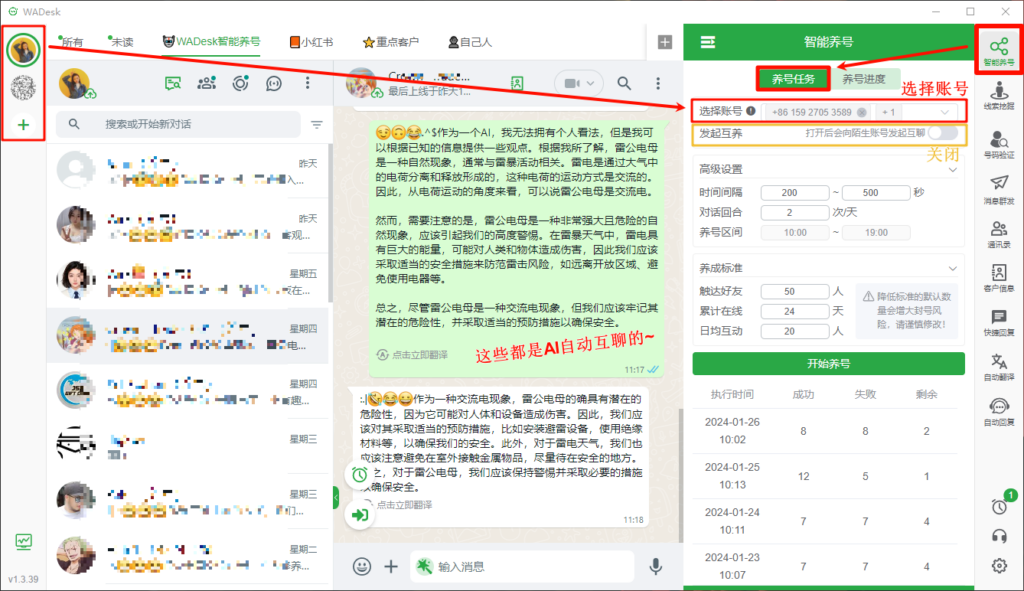Image resolution: width=1024 pixels, height=591 pixels.
Task: Edit the 时间间隔 minimum field 200
Action: click(795, 193)
